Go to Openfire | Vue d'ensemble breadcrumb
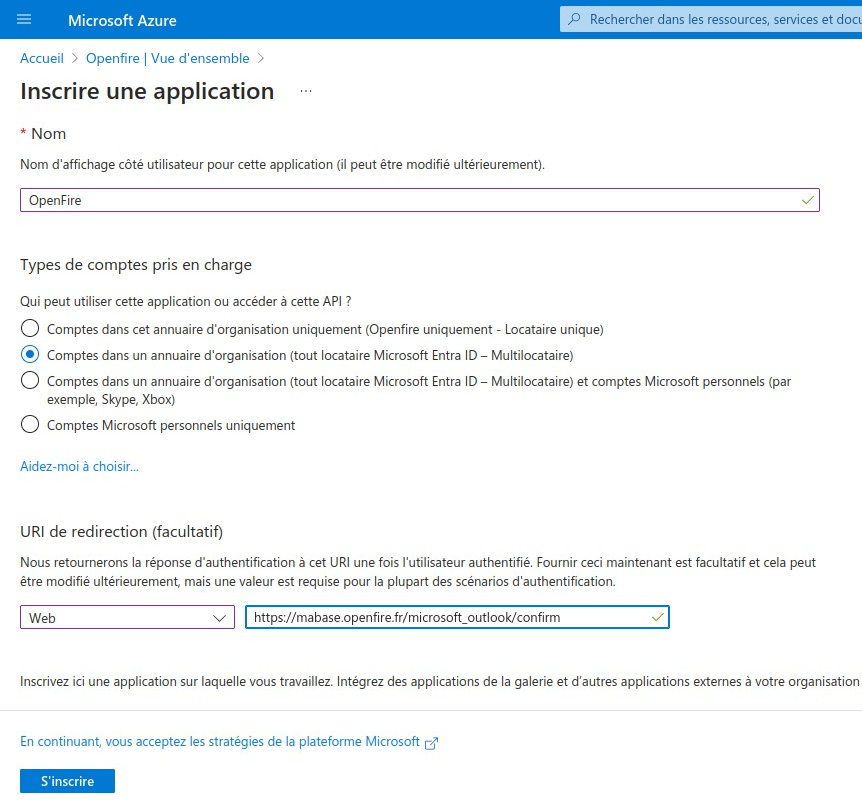The width and height of the screenshot is (862, 802). (x=168, y=58)
